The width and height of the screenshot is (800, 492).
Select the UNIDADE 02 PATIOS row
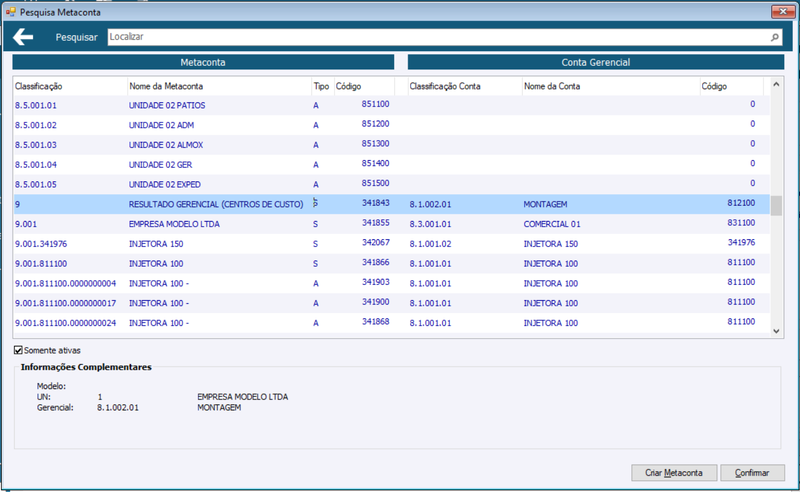pos(391,105)
